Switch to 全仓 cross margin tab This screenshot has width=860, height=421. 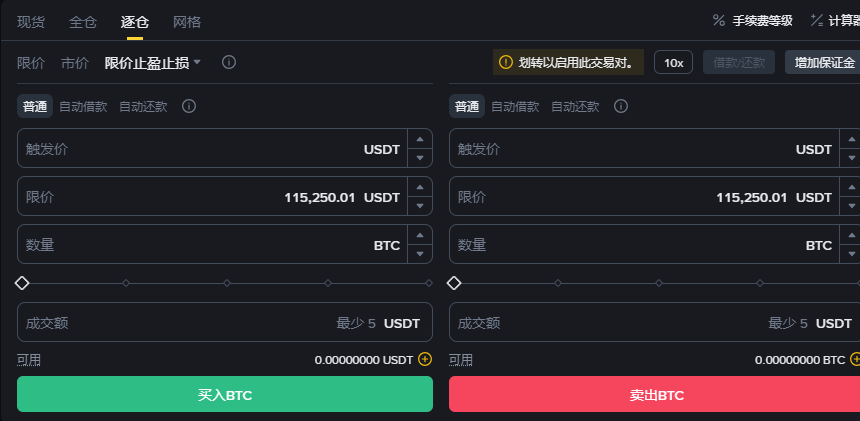click(83, 22)
